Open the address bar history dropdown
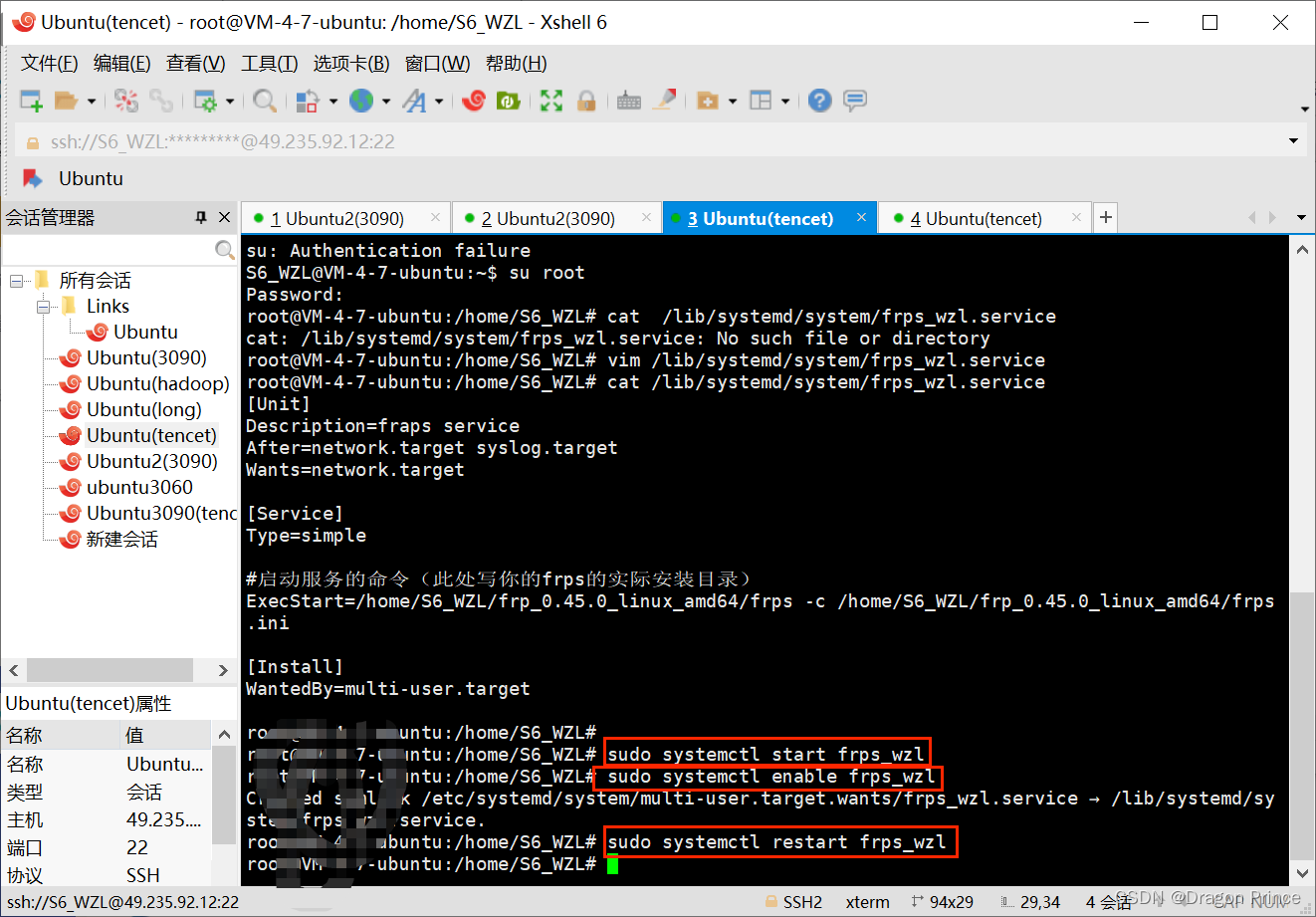This screenshot has width=1316, height=917. [x=1293, y=141]
